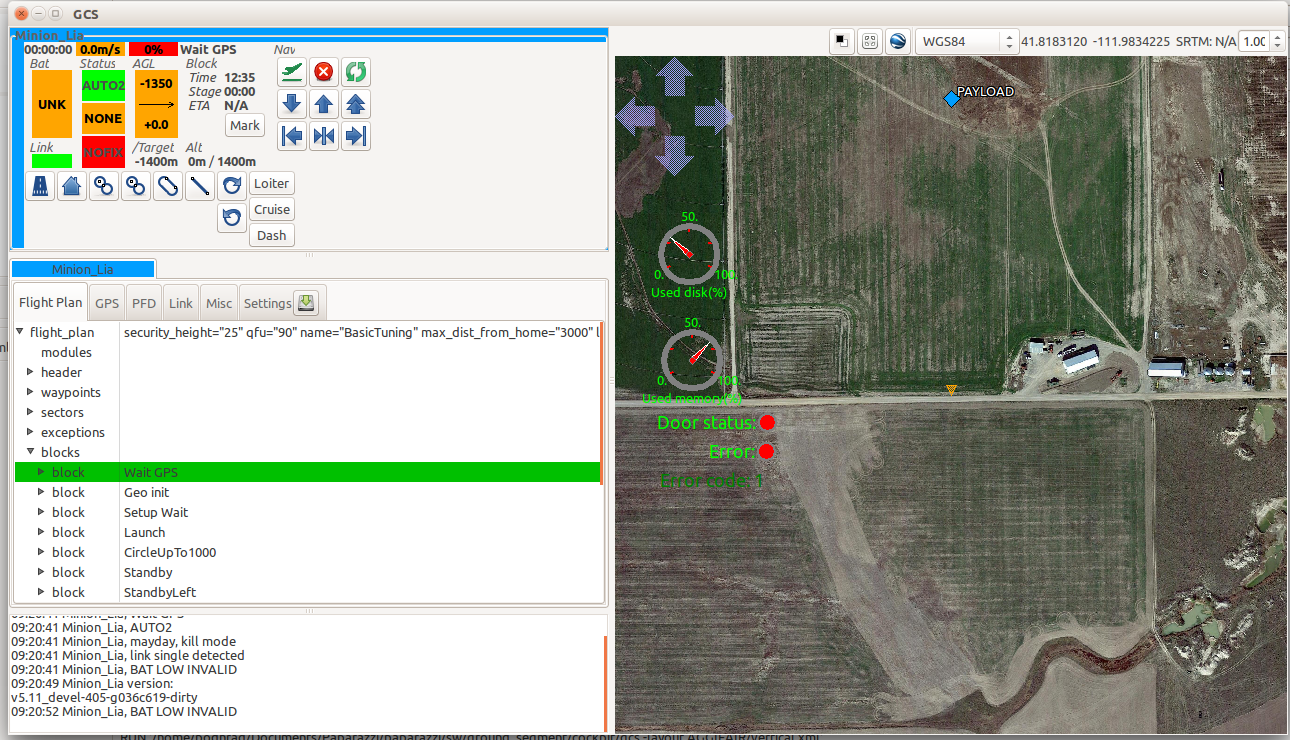
Task: Expand the waypoints tree node
Action: tap(30, 392)
